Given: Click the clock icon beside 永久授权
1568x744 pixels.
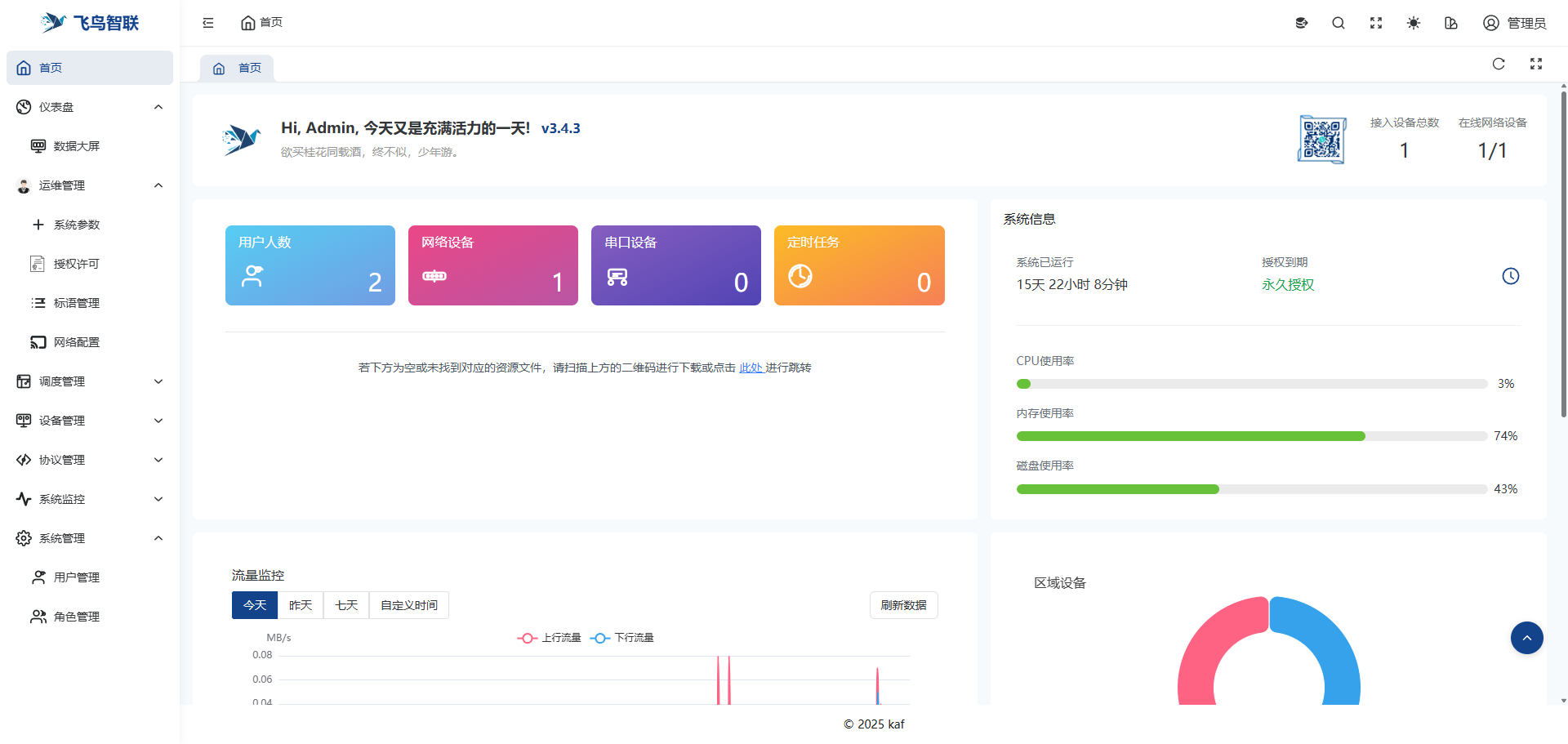Looking at the screenshot, I should tap(1511, 276).
